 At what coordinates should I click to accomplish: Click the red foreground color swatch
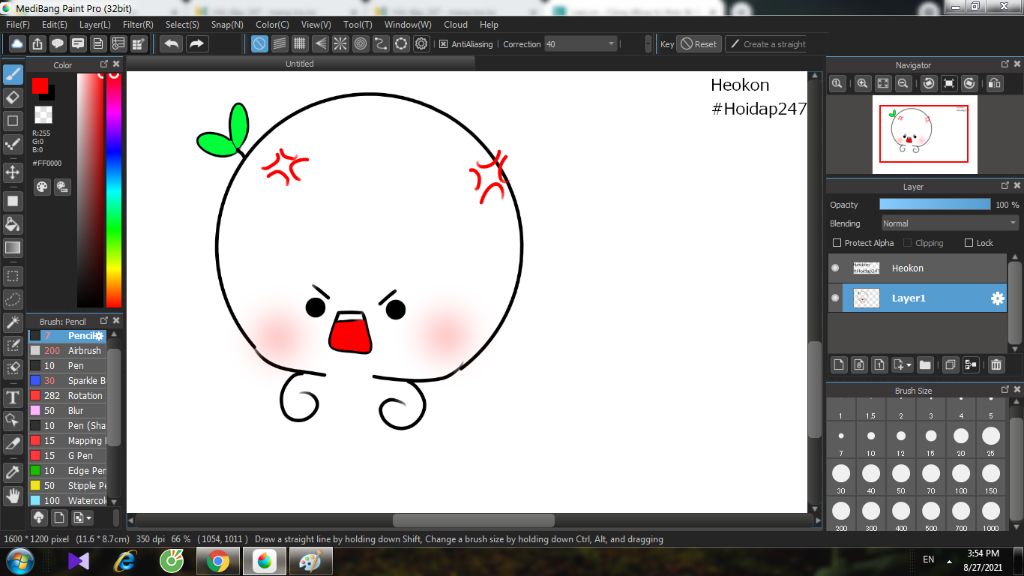(x=39, y=86)
